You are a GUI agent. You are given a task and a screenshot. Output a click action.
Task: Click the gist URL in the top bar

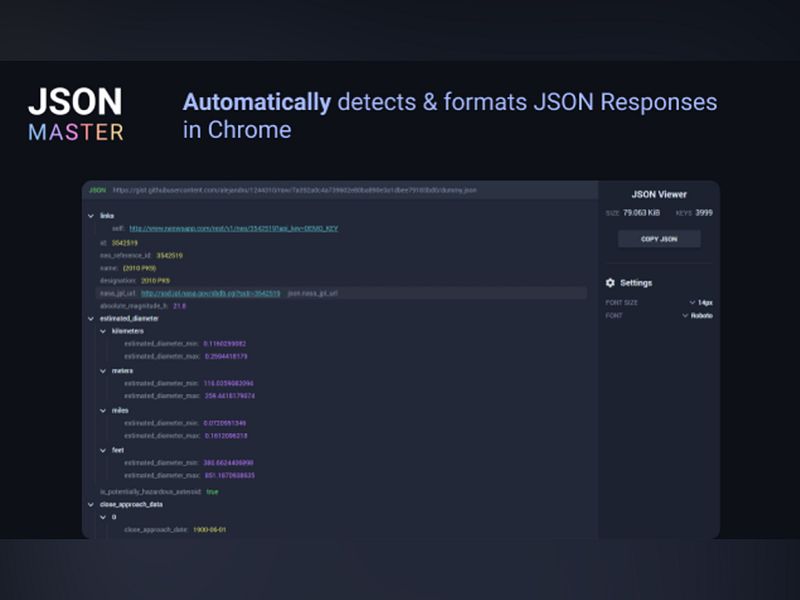tap(295, 190)
